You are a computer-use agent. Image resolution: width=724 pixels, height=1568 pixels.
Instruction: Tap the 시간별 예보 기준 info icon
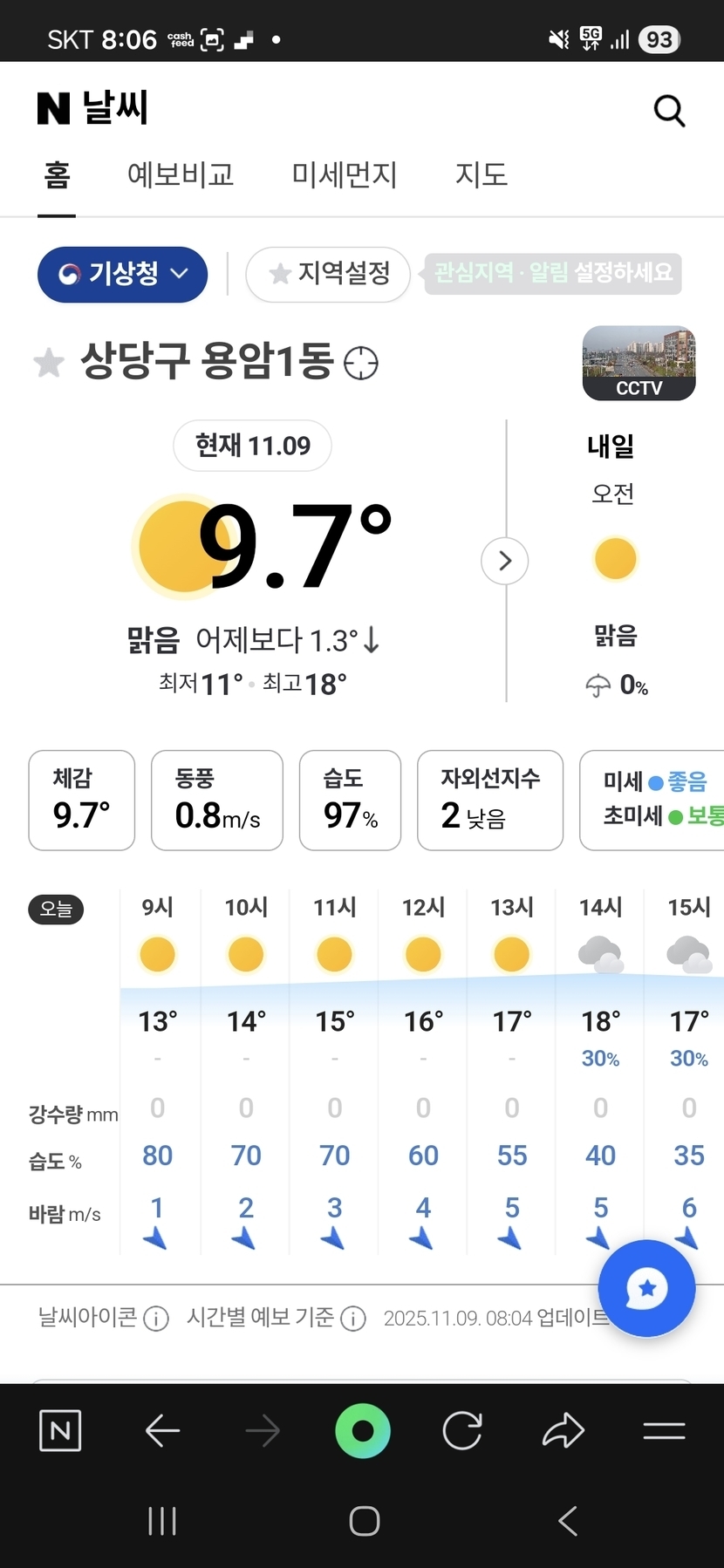(x=353, y=1318)
